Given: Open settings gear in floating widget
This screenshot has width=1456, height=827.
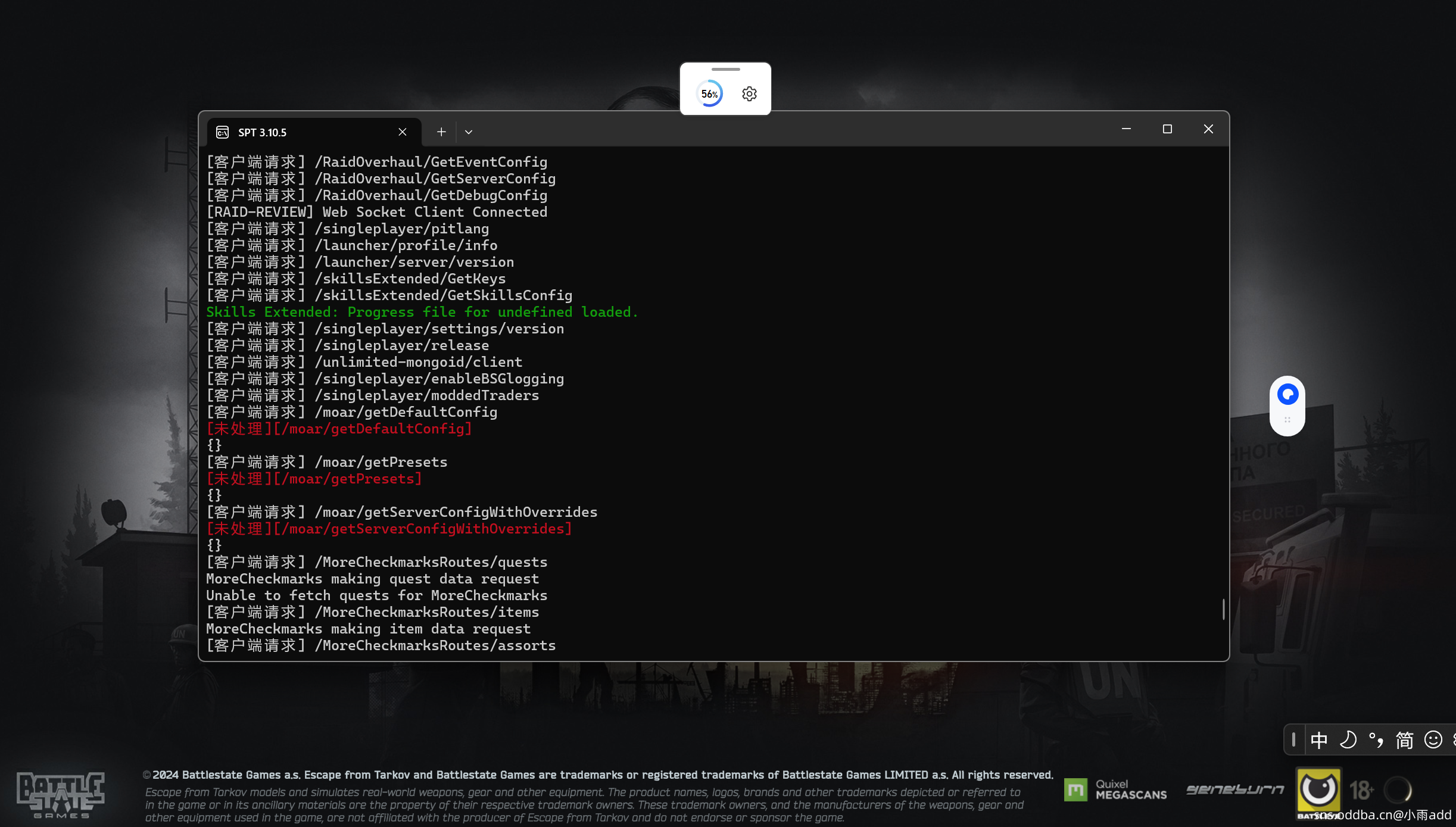Looking at the screenshot, I should (x=749, y=93).
